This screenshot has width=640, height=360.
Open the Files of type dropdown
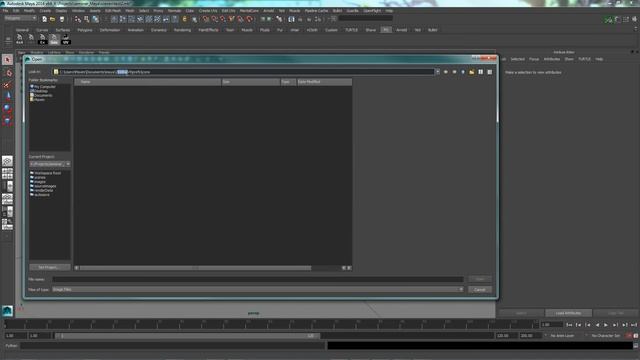(x=258, y=289)
